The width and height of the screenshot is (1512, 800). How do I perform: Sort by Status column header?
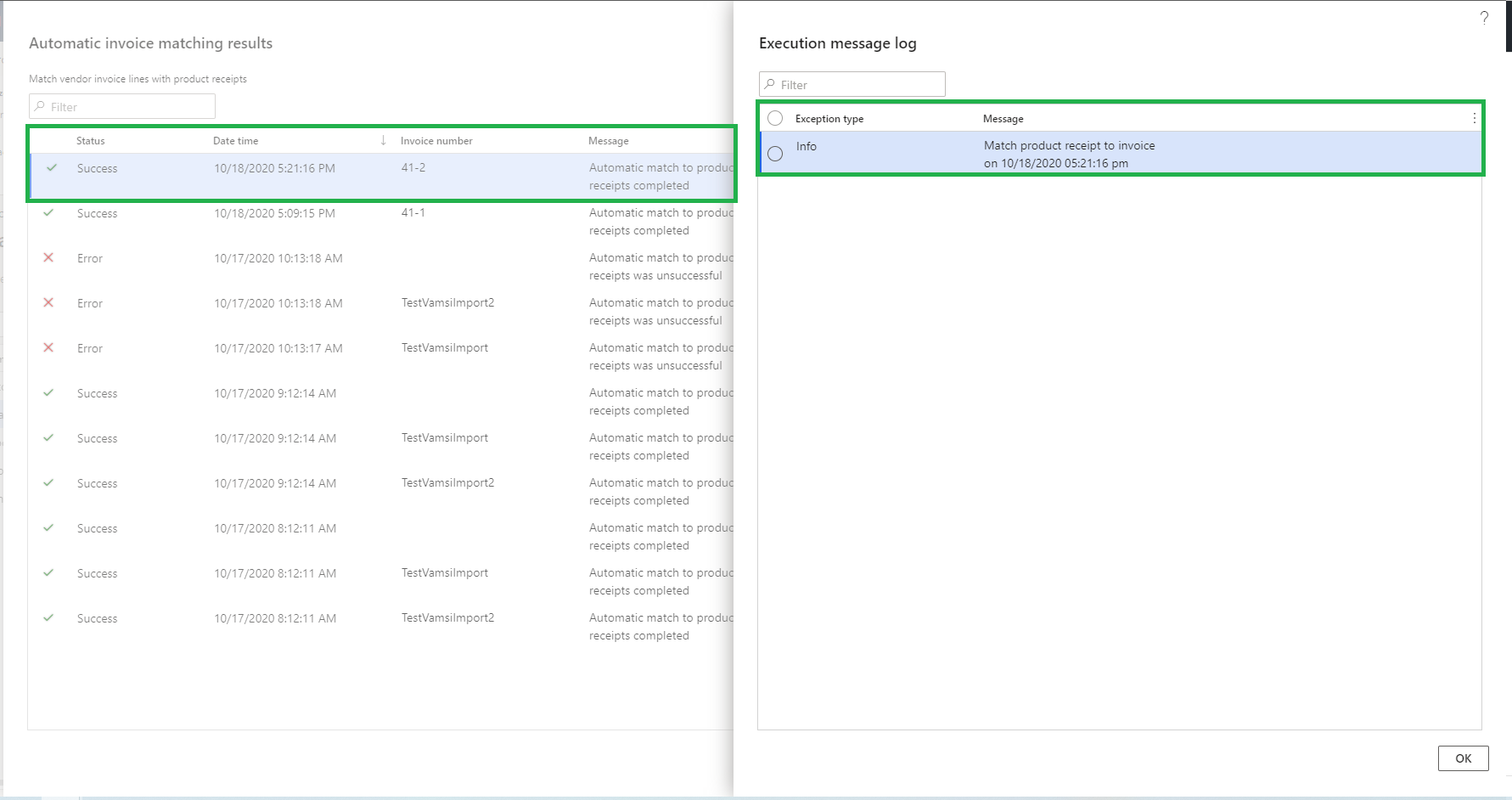click(x=91, y=141)
